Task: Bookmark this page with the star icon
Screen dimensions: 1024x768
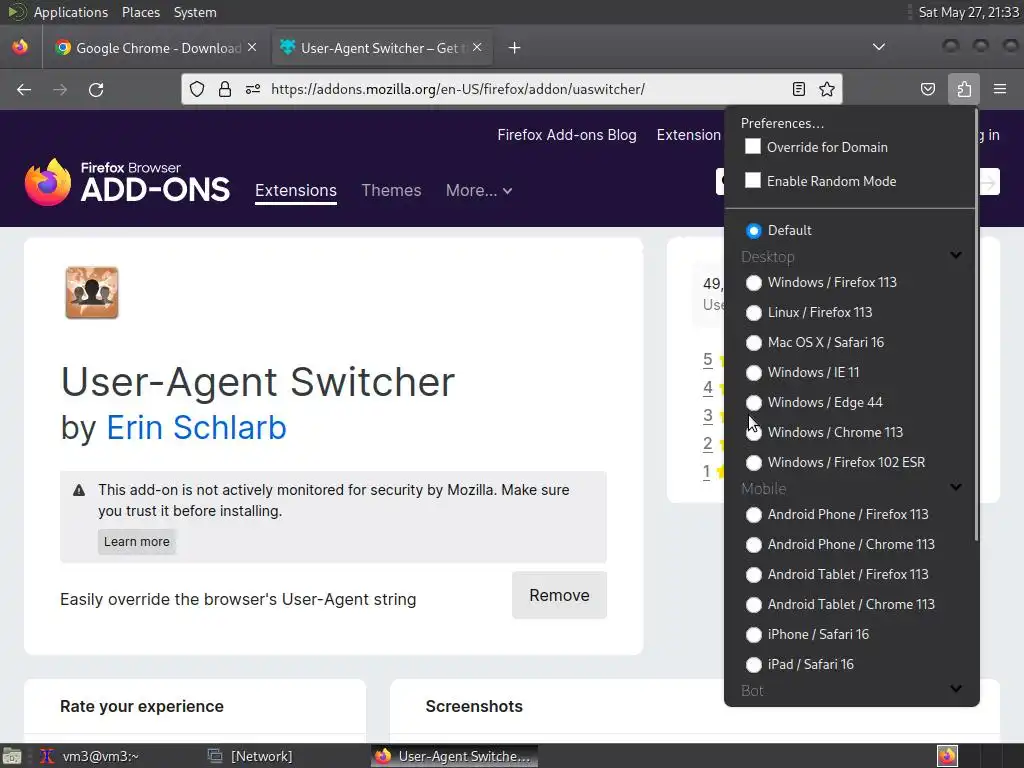Action: [827, 89]
